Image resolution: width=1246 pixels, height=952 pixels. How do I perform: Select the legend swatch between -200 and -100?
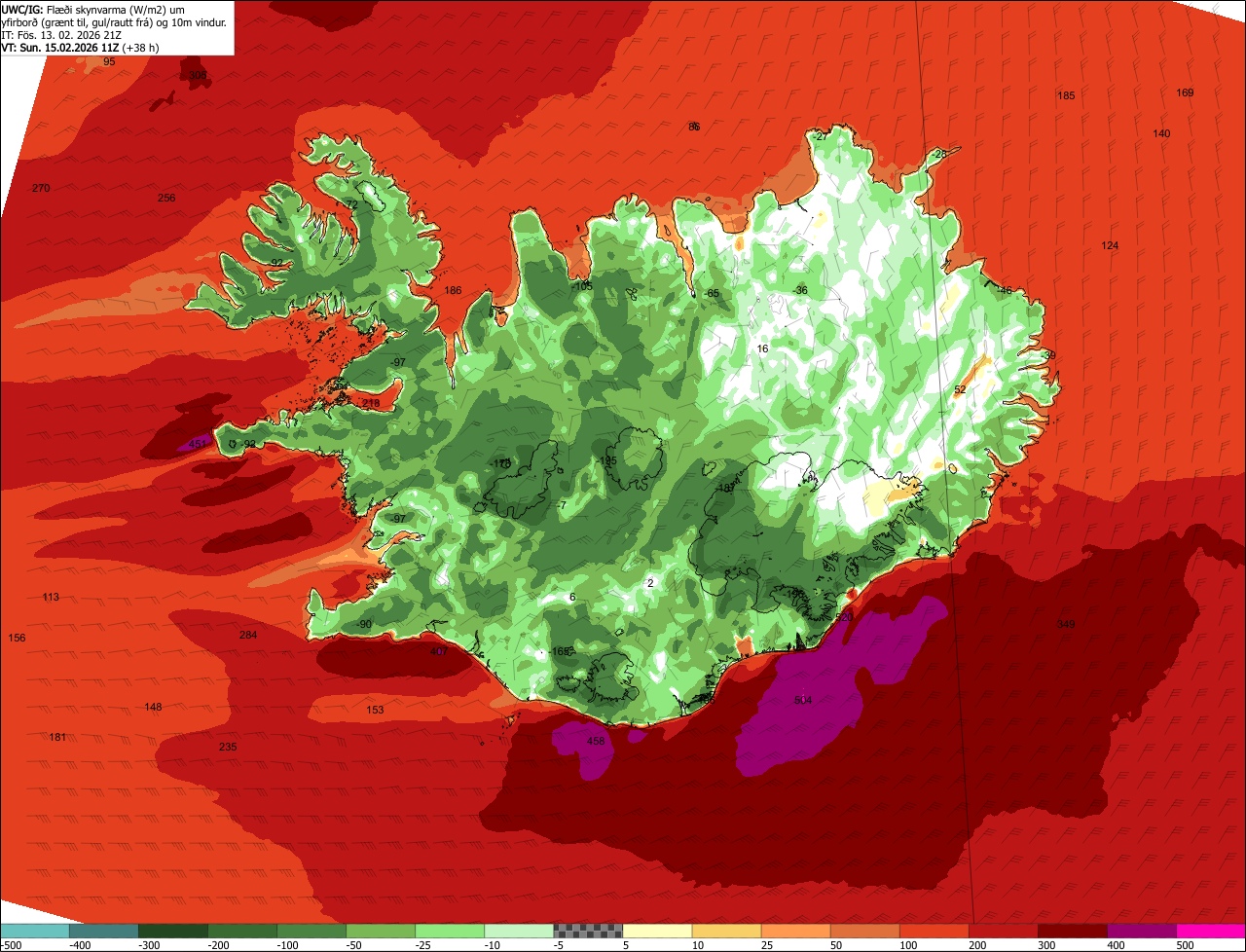242,931
